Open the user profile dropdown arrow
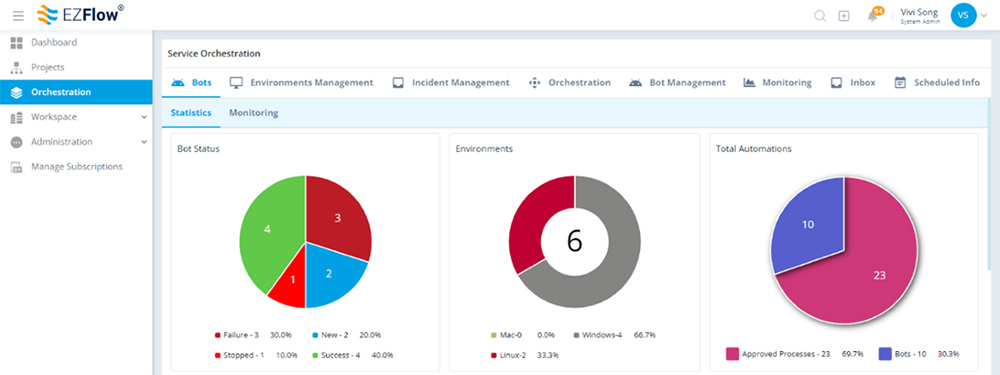This screenshot has width=1000, height=375. [x=983, y=15]
